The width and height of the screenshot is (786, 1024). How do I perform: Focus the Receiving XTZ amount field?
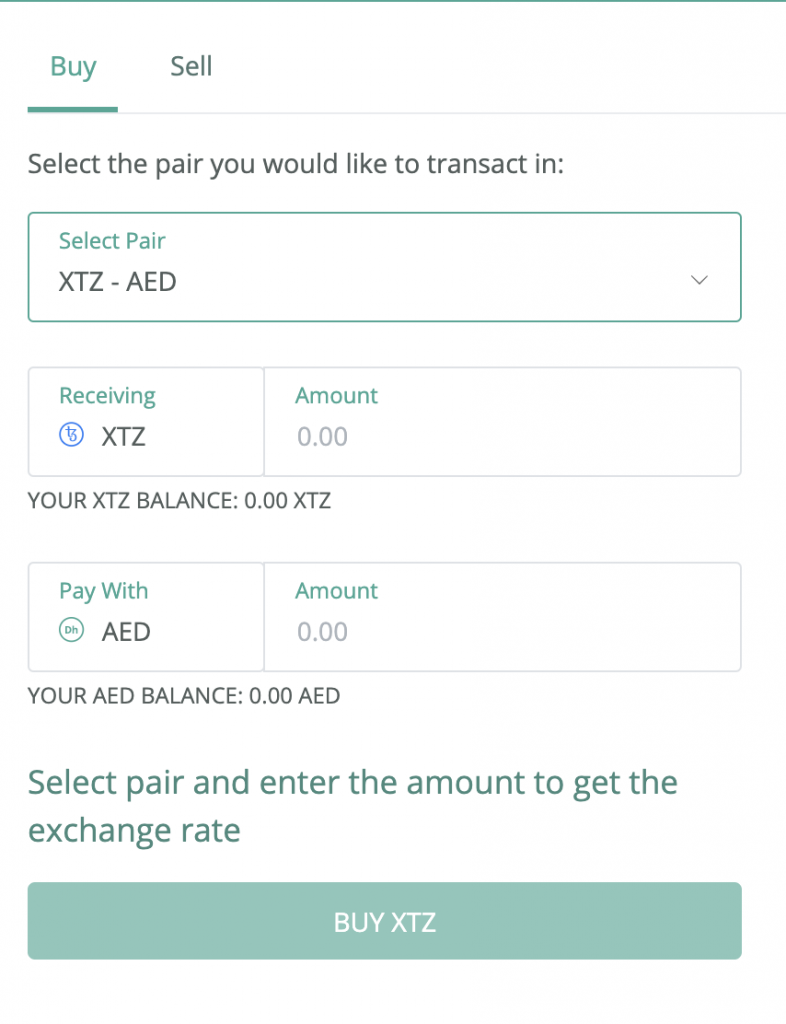(503, 422)
